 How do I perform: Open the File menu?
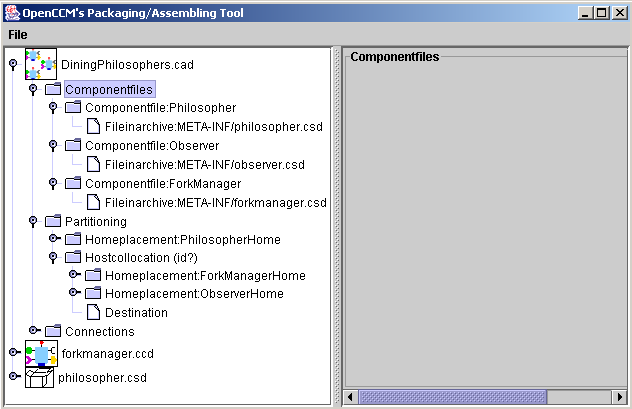[x=18, y=35]
